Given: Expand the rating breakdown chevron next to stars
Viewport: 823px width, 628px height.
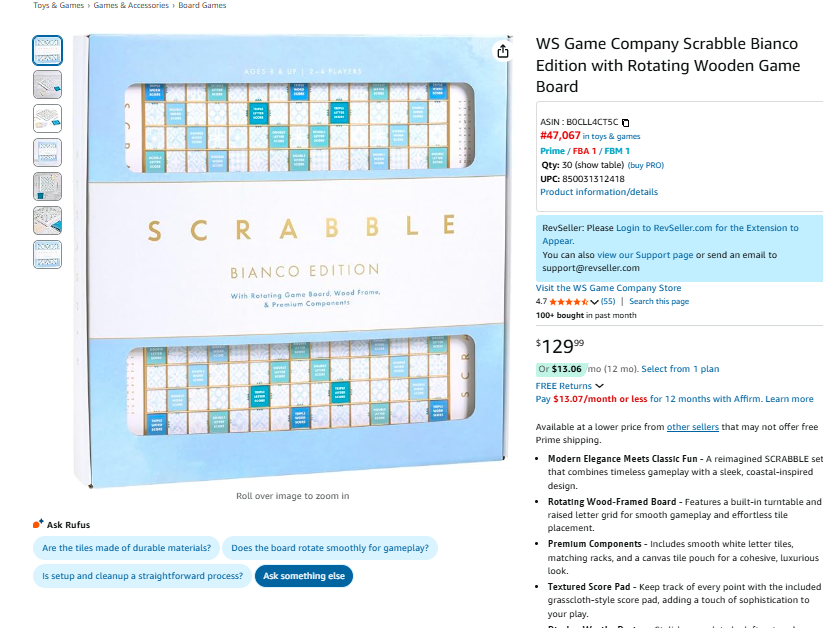Looking at the screenshot, I should 594,301.
